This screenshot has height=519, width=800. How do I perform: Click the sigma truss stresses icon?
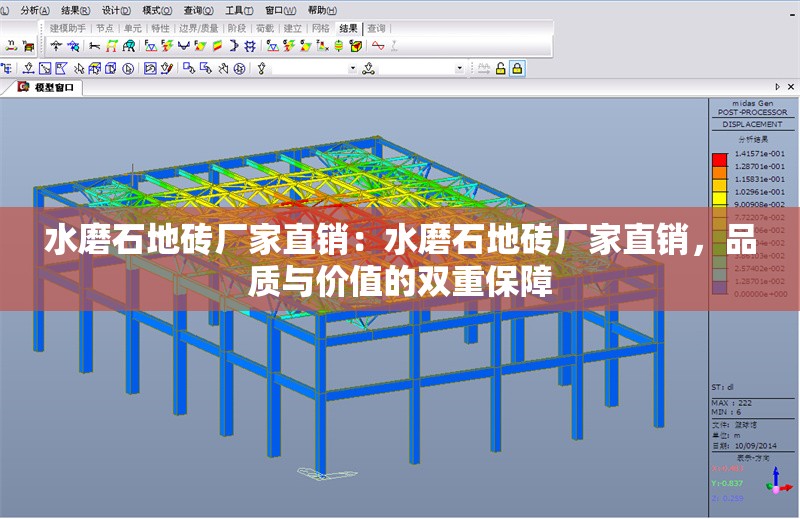[273, 46]
